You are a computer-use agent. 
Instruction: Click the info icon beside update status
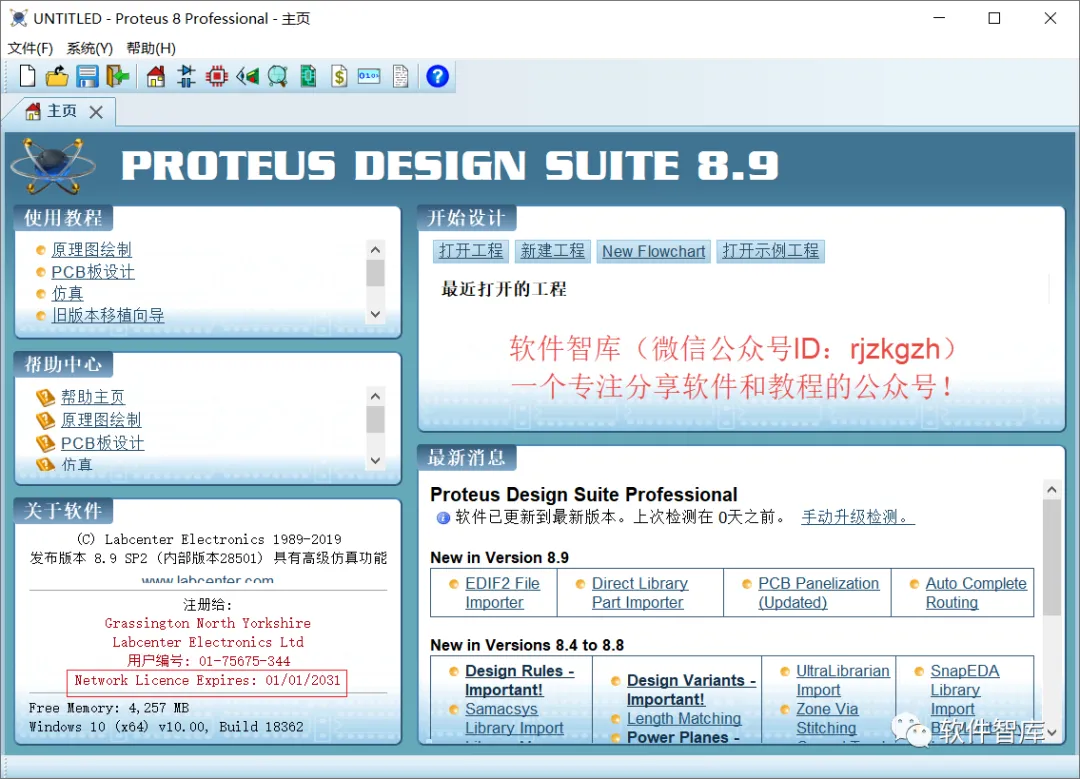point(443,518)
